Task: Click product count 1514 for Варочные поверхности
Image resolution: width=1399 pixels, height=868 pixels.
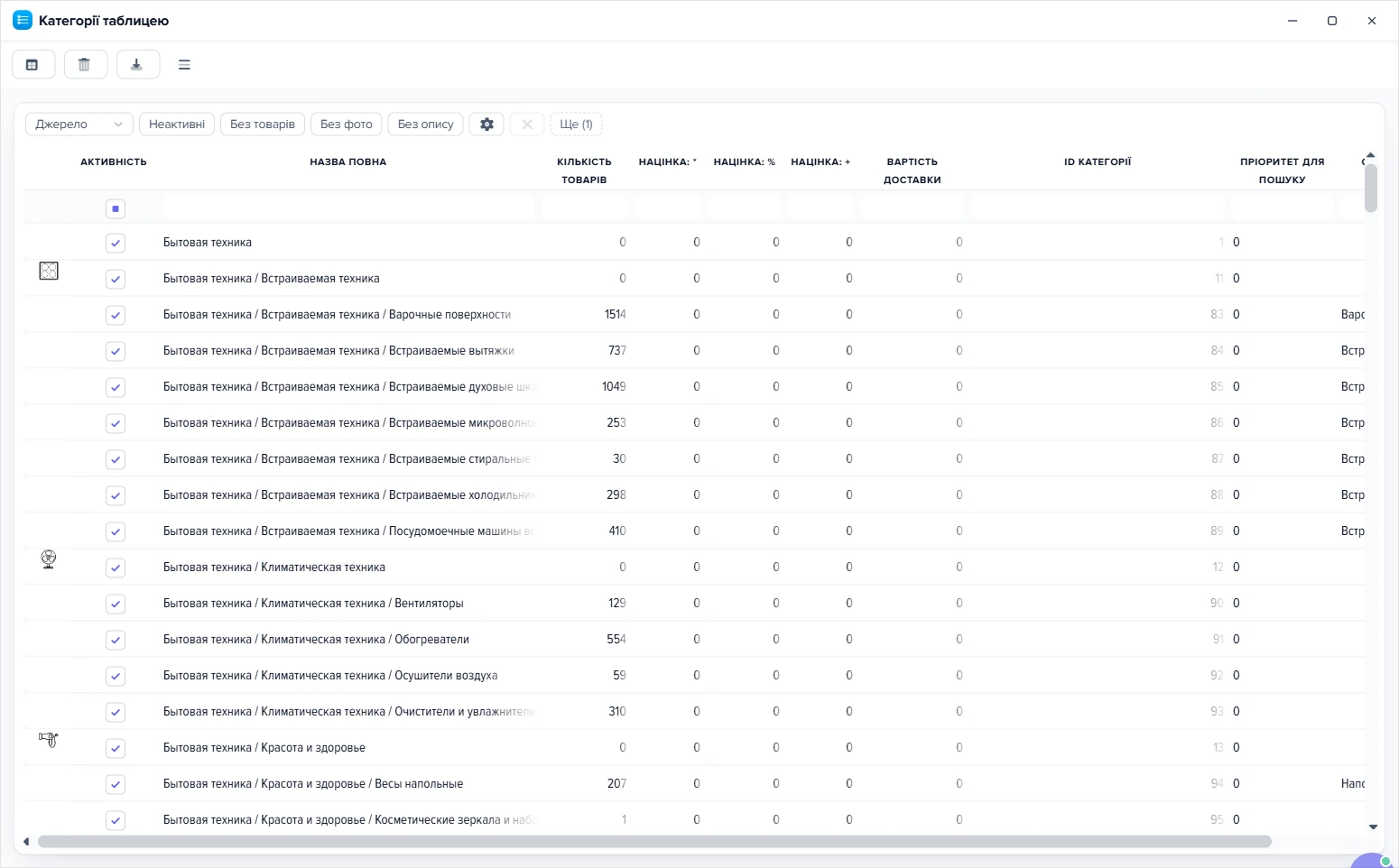Action: click(x=616, y=315)
